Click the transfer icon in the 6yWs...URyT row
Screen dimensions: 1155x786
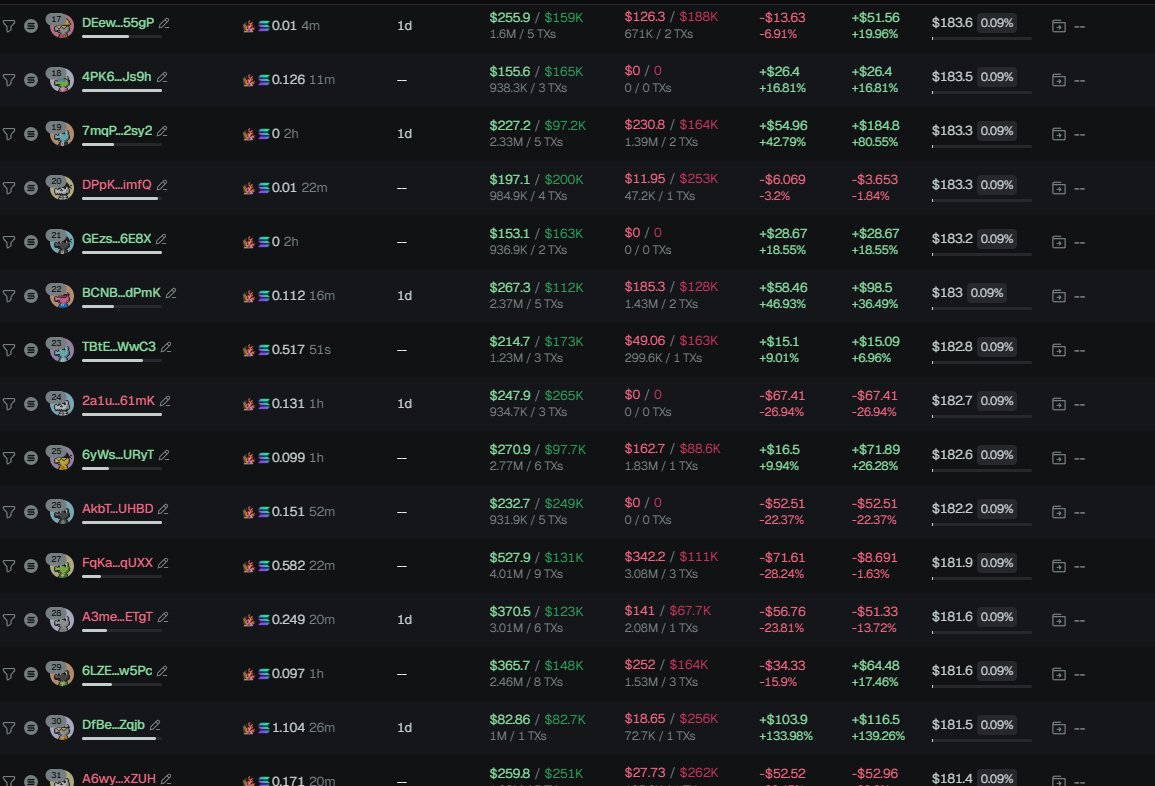coord(1059,458)
